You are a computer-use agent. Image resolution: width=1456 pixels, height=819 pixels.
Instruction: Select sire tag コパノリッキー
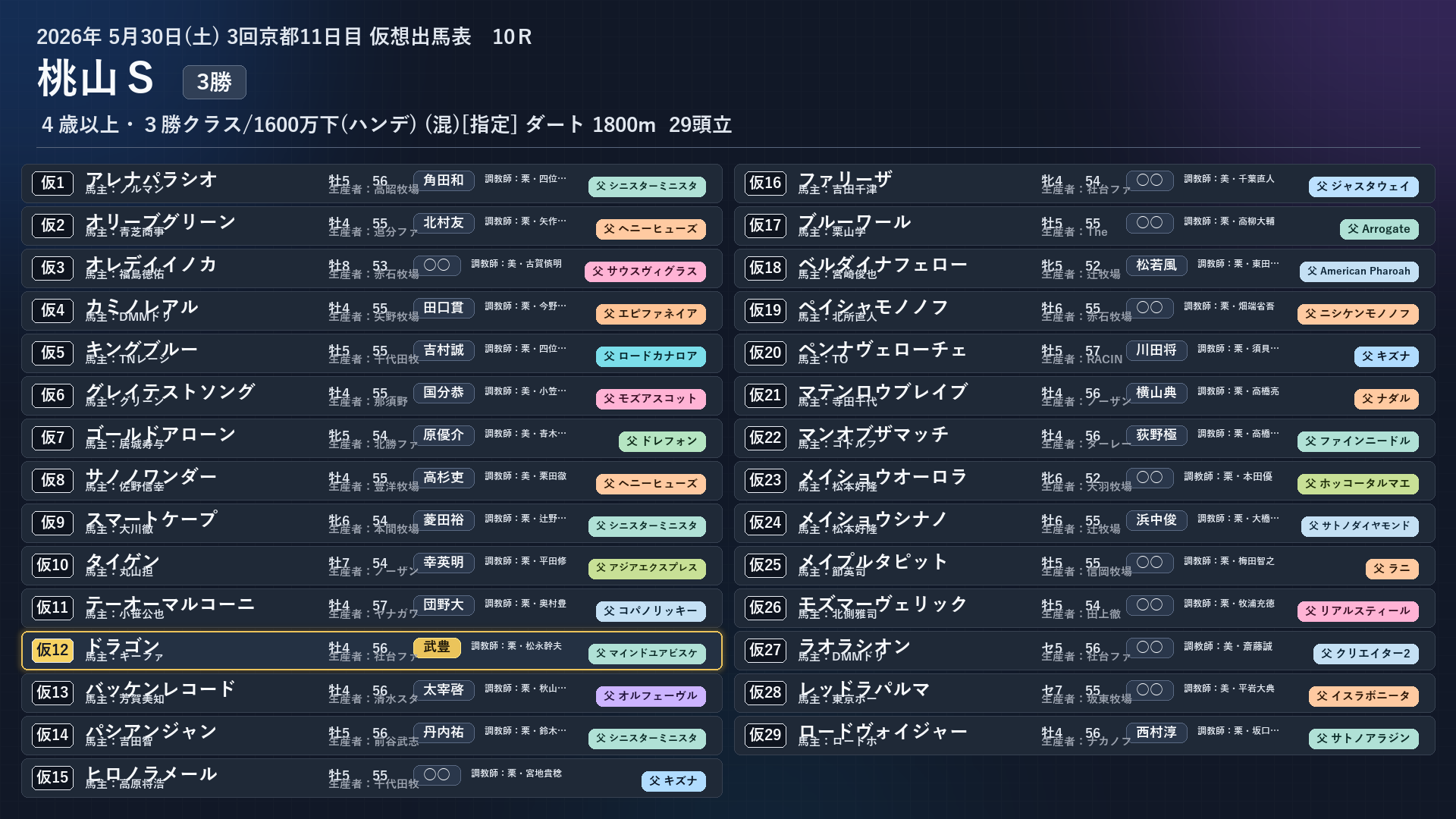click(x=651, y=611)
